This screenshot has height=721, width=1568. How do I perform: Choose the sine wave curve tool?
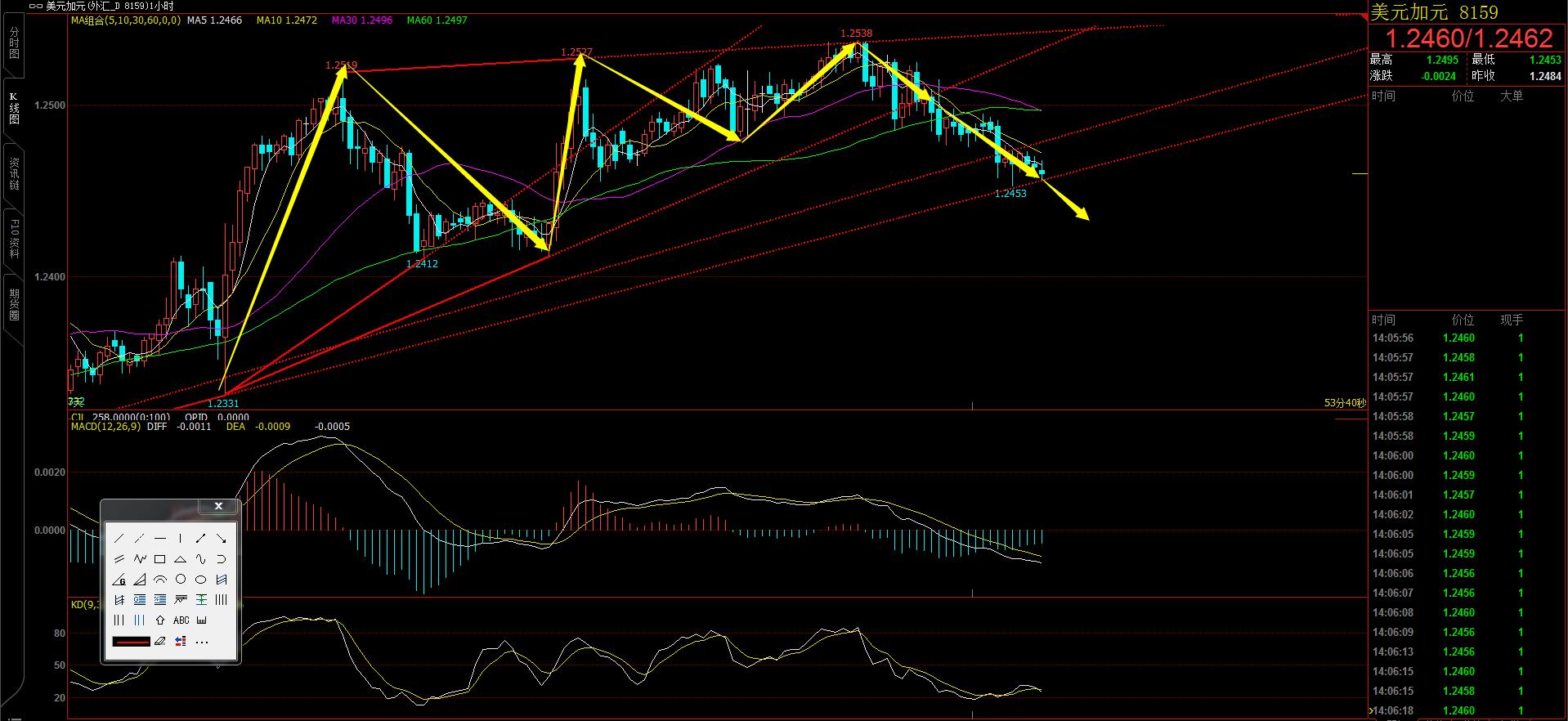coord(200,559)
